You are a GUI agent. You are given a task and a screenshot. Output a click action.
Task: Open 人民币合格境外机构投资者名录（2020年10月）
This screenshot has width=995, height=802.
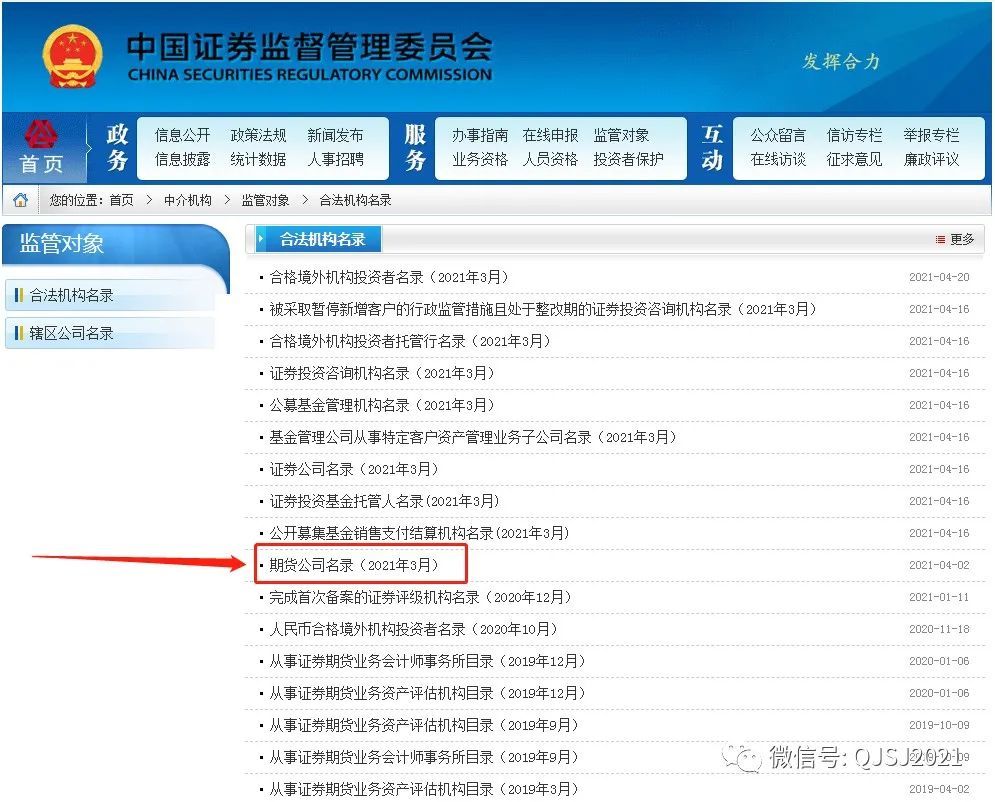pos(414,629)
